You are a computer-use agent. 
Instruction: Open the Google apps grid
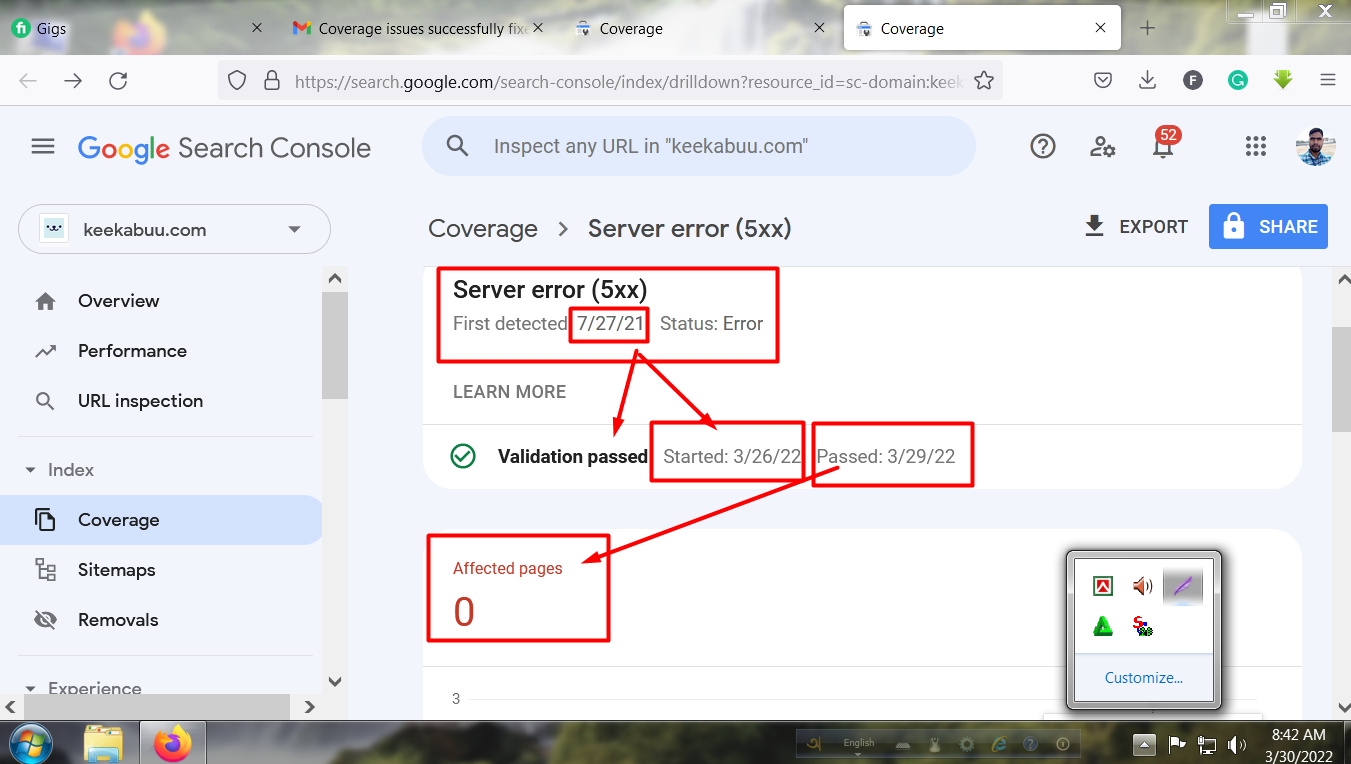[1256, 147]
